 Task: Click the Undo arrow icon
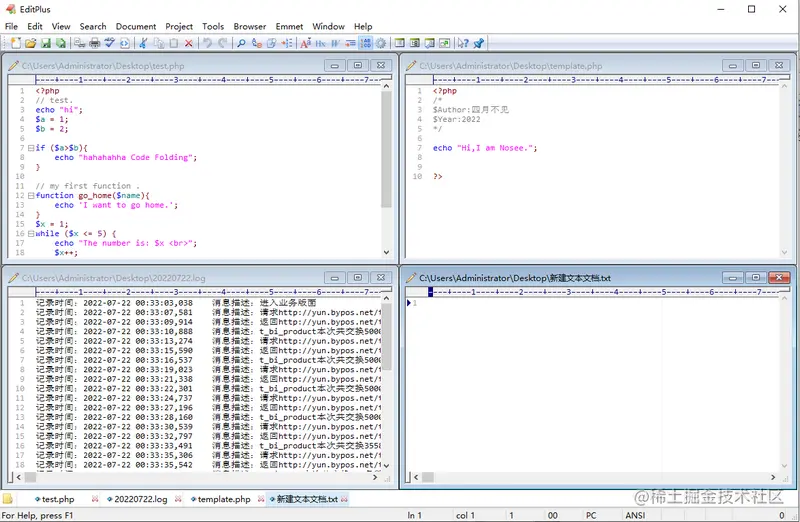pyautogui.click(x=207, y=43)
